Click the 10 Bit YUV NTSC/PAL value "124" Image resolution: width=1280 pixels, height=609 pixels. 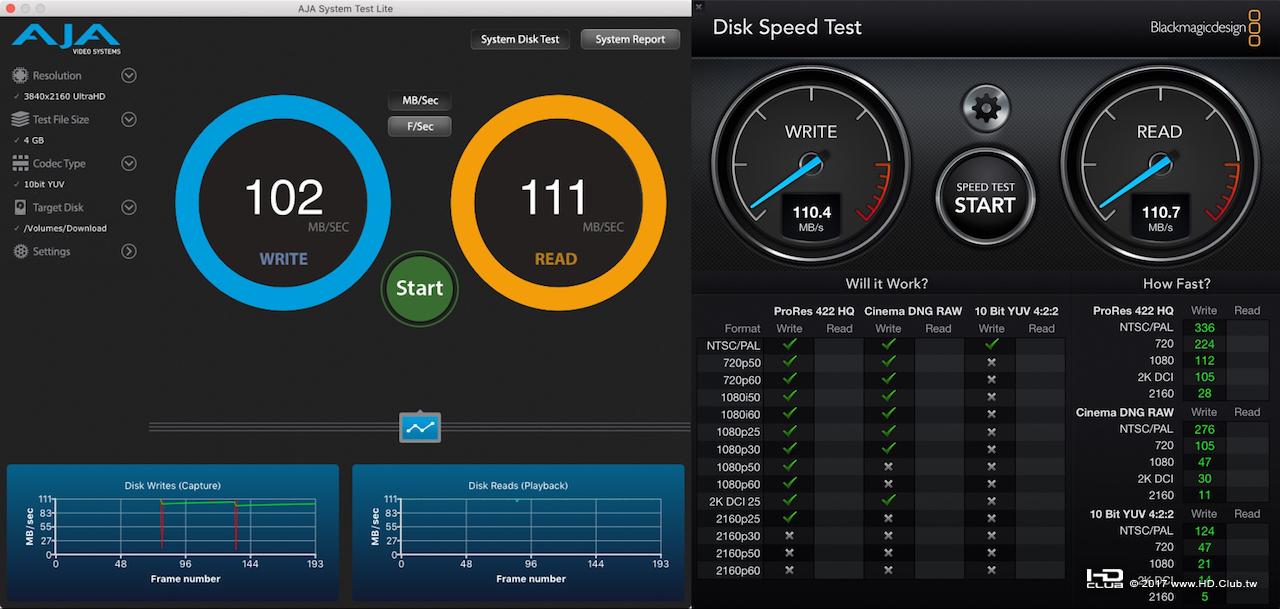point(1204,531)
